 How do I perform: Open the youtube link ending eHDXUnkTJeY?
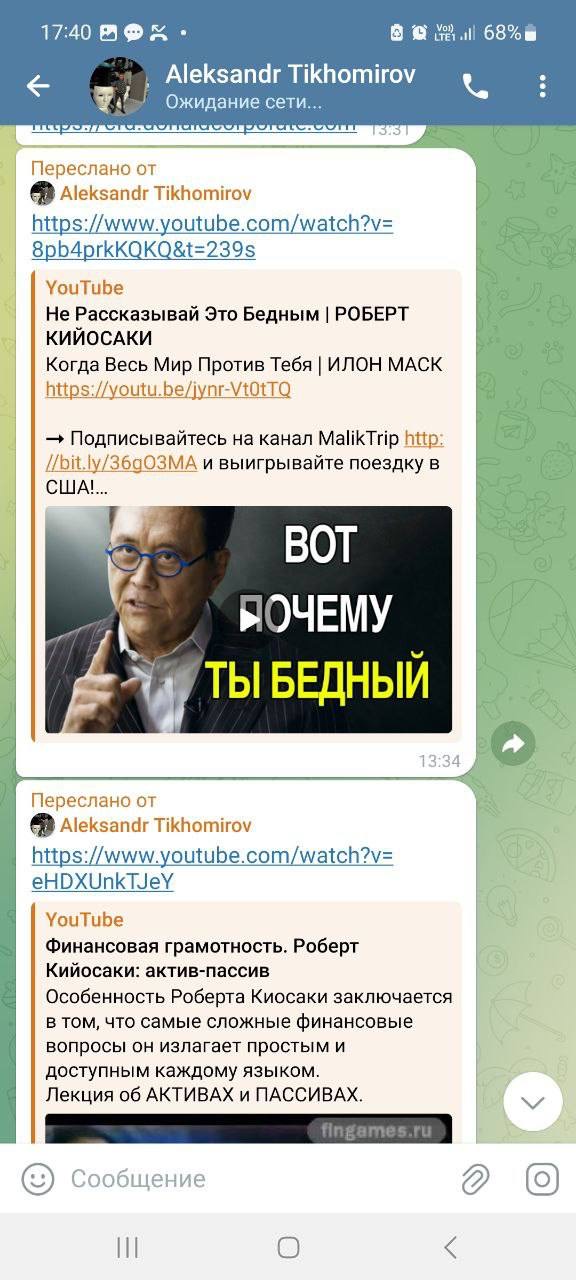coord(212,868)
